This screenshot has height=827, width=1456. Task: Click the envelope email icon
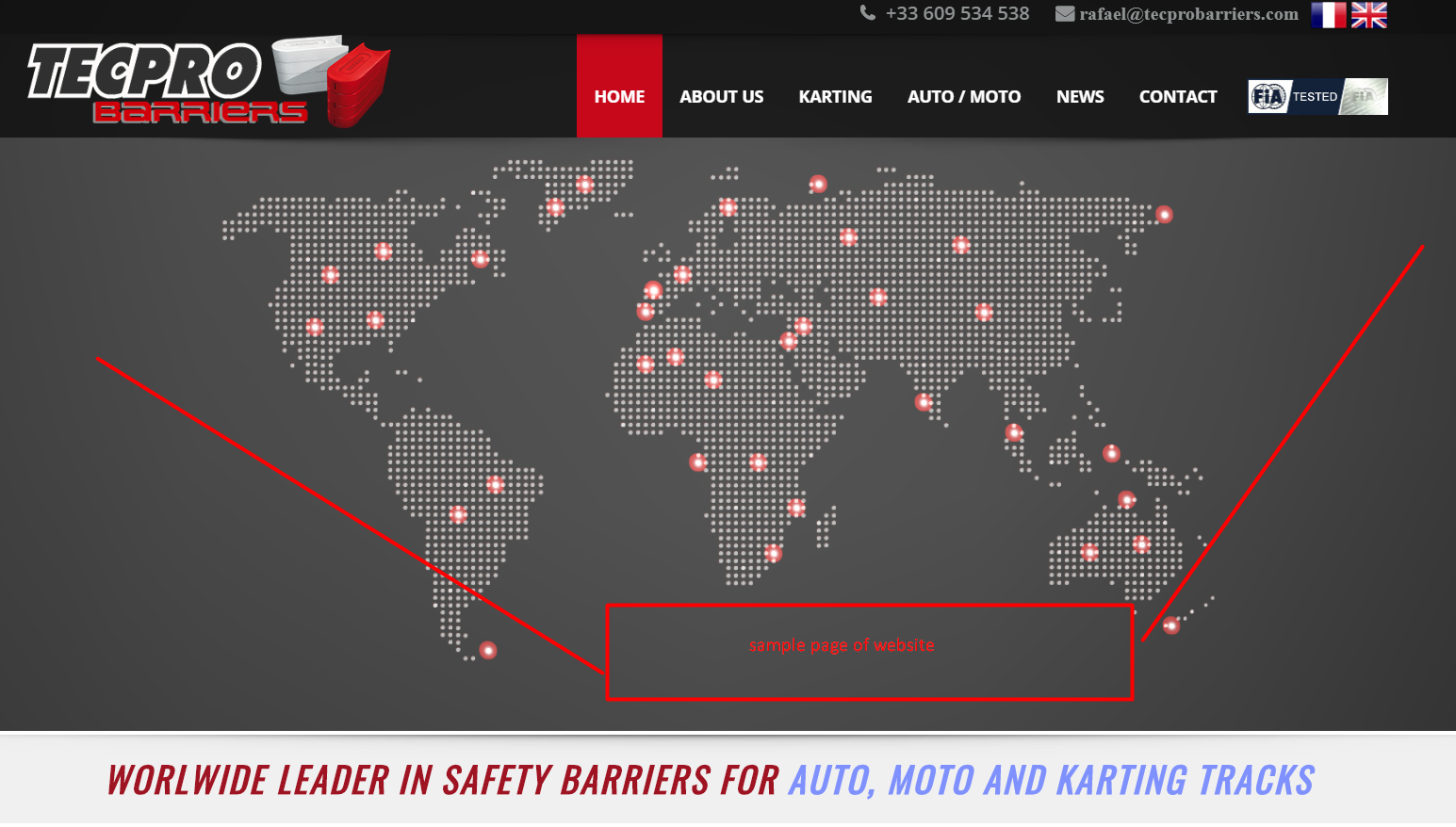[x=1065, y=14]
